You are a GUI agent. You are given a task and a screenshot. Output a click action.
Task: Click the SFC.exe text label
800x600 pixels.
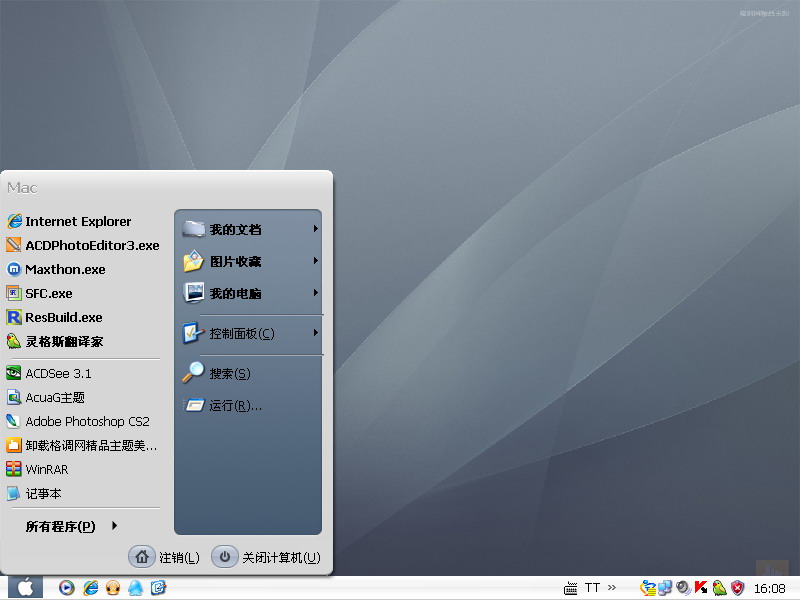click(x=49, y=293)
